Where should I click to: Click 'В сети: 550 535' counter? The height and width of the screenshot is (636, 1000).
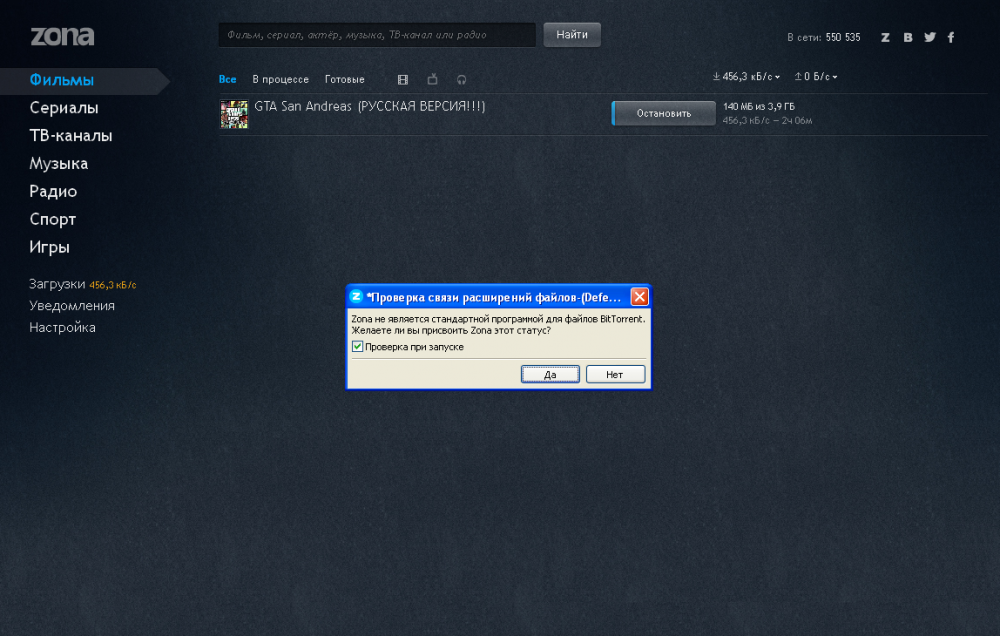coord(823,38)
